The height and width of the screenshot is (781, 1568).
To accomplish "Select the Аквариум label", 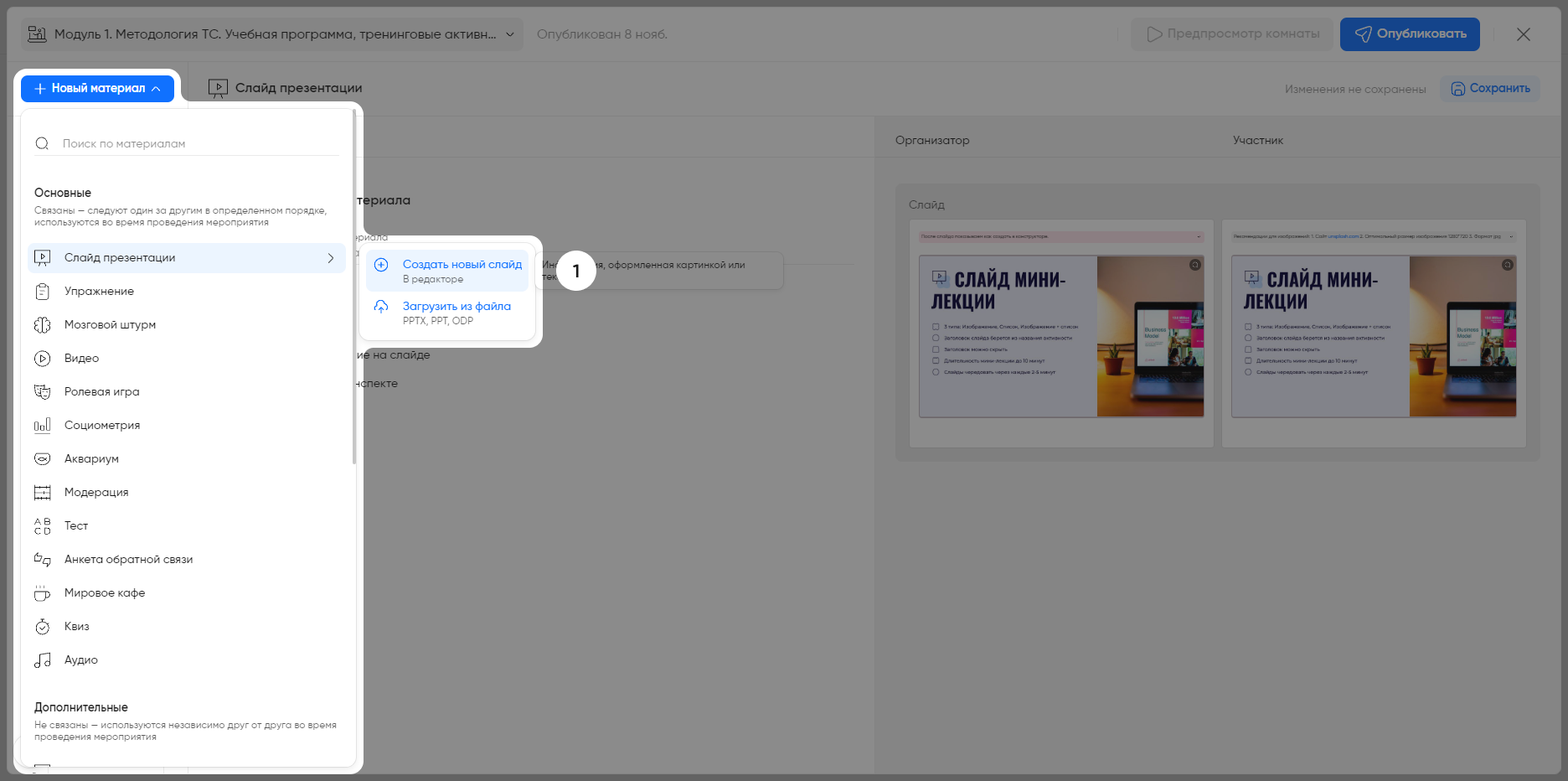I will [x=91, y=458].
